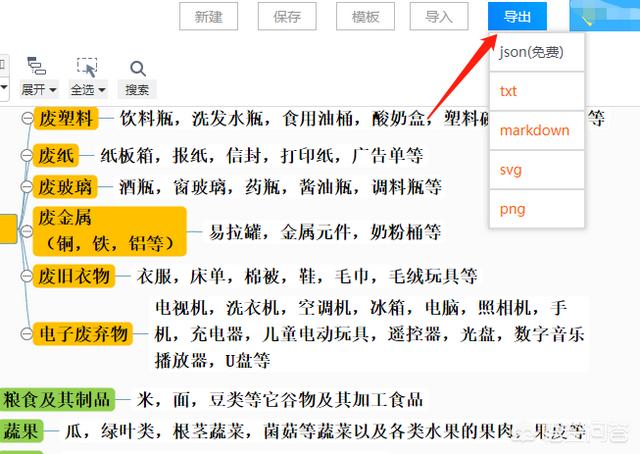
Task: Pick png in the export list
Action: coord(512,209)
